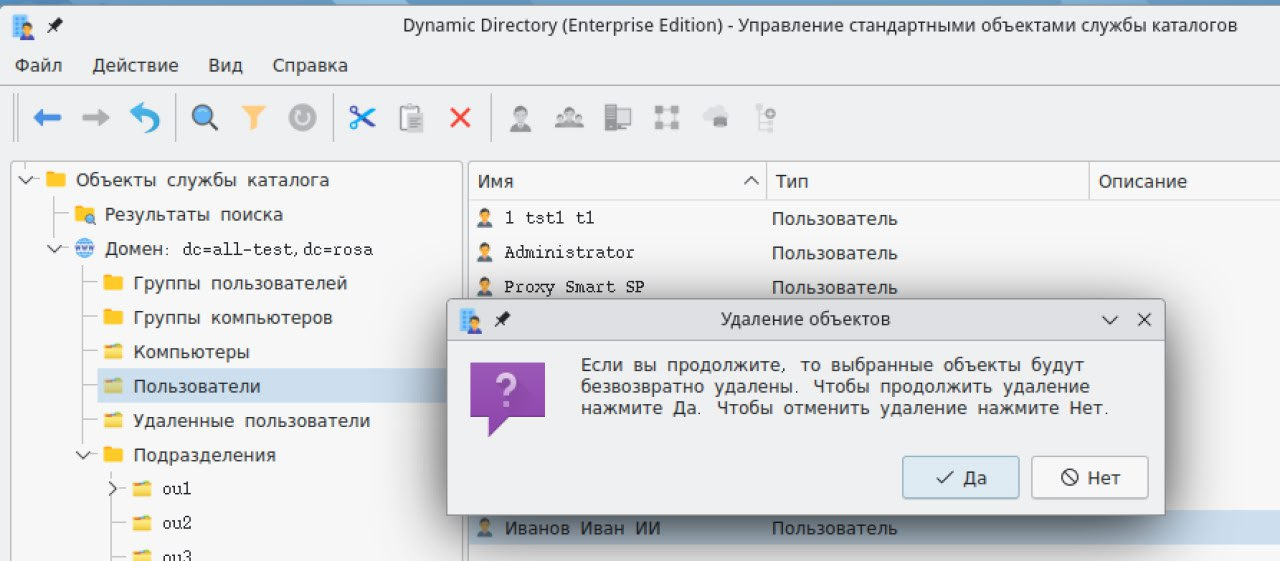Open the Действие menu
Screen dimensions: 1280x561
coord(135,66)
